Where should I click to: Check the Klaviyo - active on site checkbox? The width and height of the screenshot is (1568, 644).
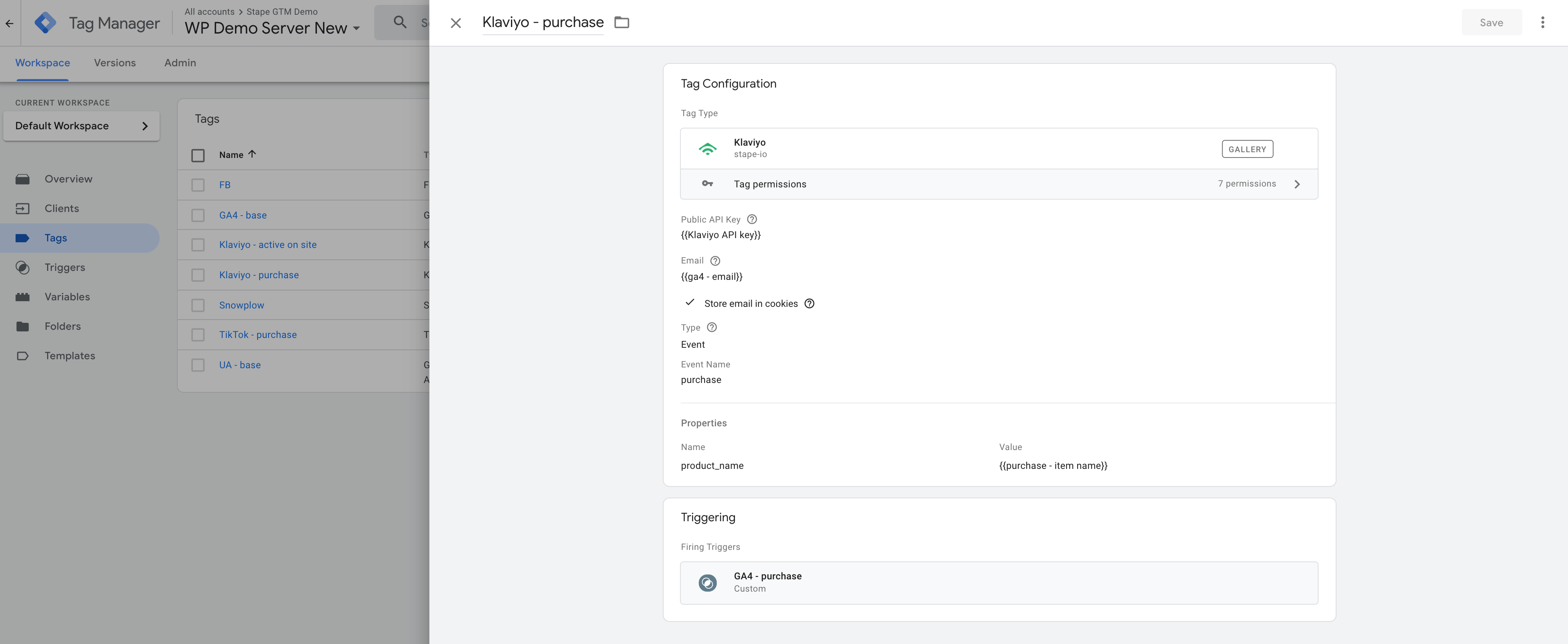point(198,244)
